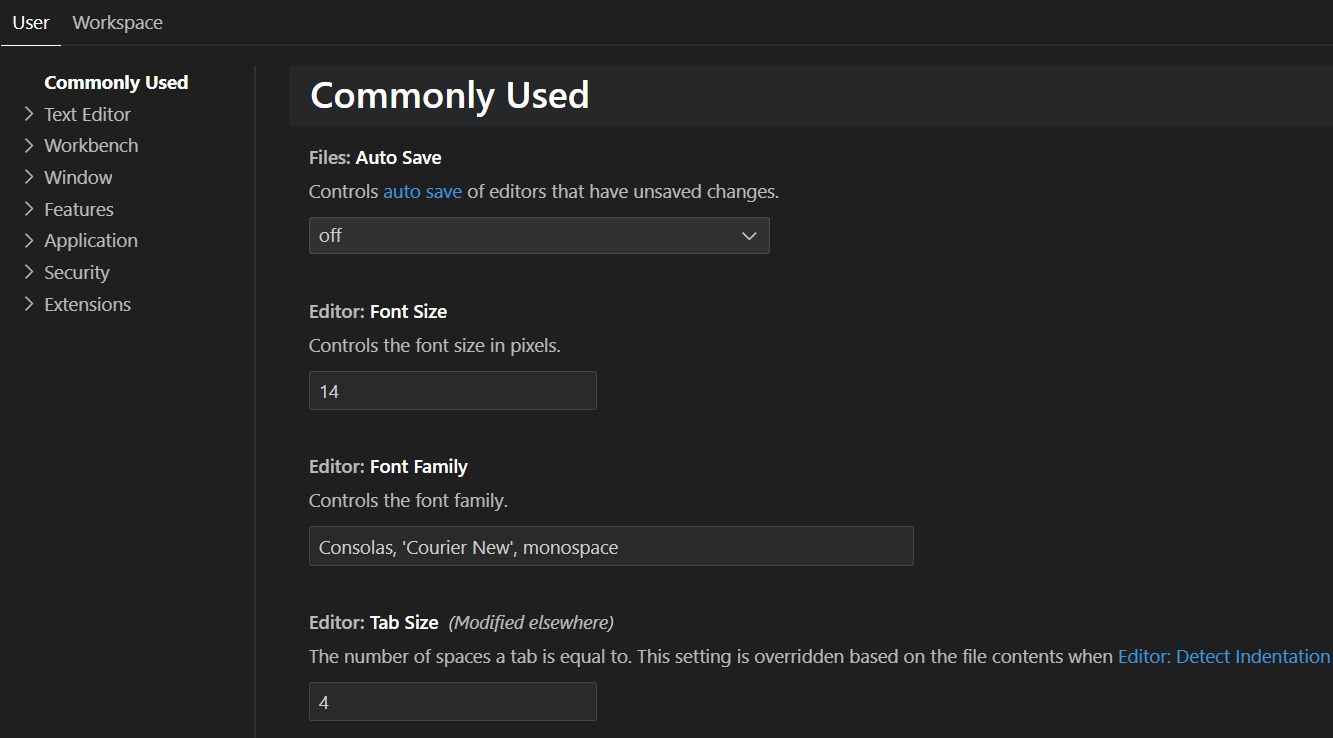The height and width of the screenshot is (738, 1333).
Task: Open the auto save link in the description
Action: point(422,191)
